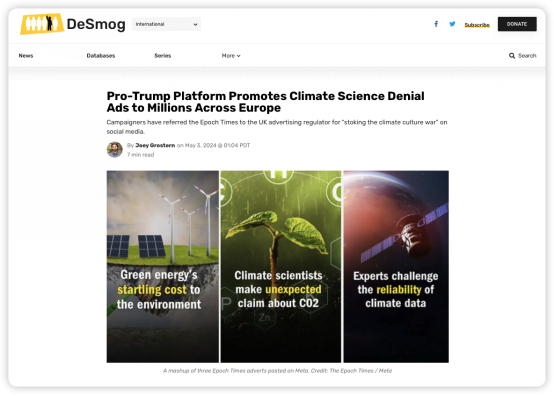Click the DeSmog wordmark text
The image size is (554, 396).
[96, 24]
